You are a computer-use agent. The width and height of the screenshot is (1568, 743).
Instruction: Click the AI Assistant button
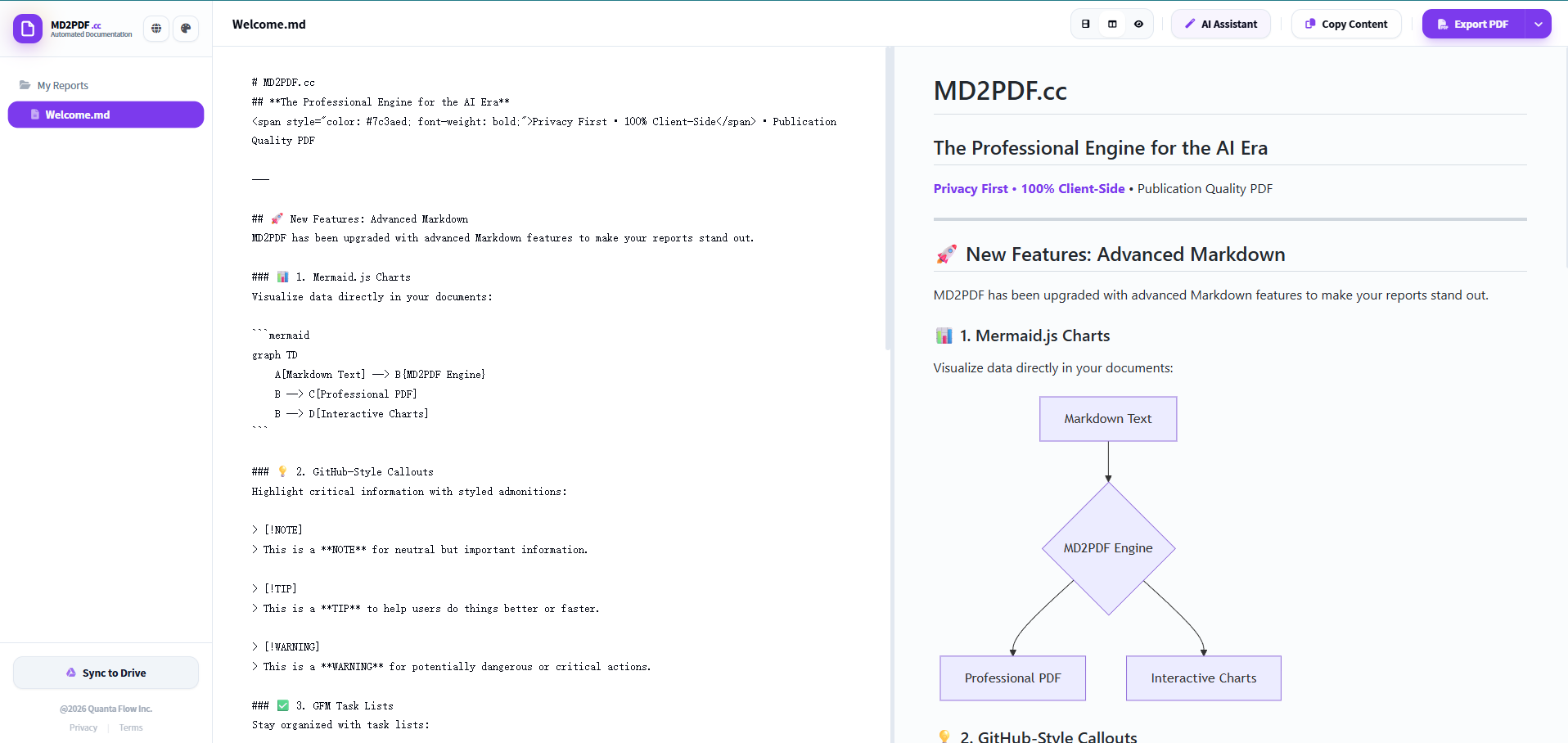click(x=1220, y=24)
